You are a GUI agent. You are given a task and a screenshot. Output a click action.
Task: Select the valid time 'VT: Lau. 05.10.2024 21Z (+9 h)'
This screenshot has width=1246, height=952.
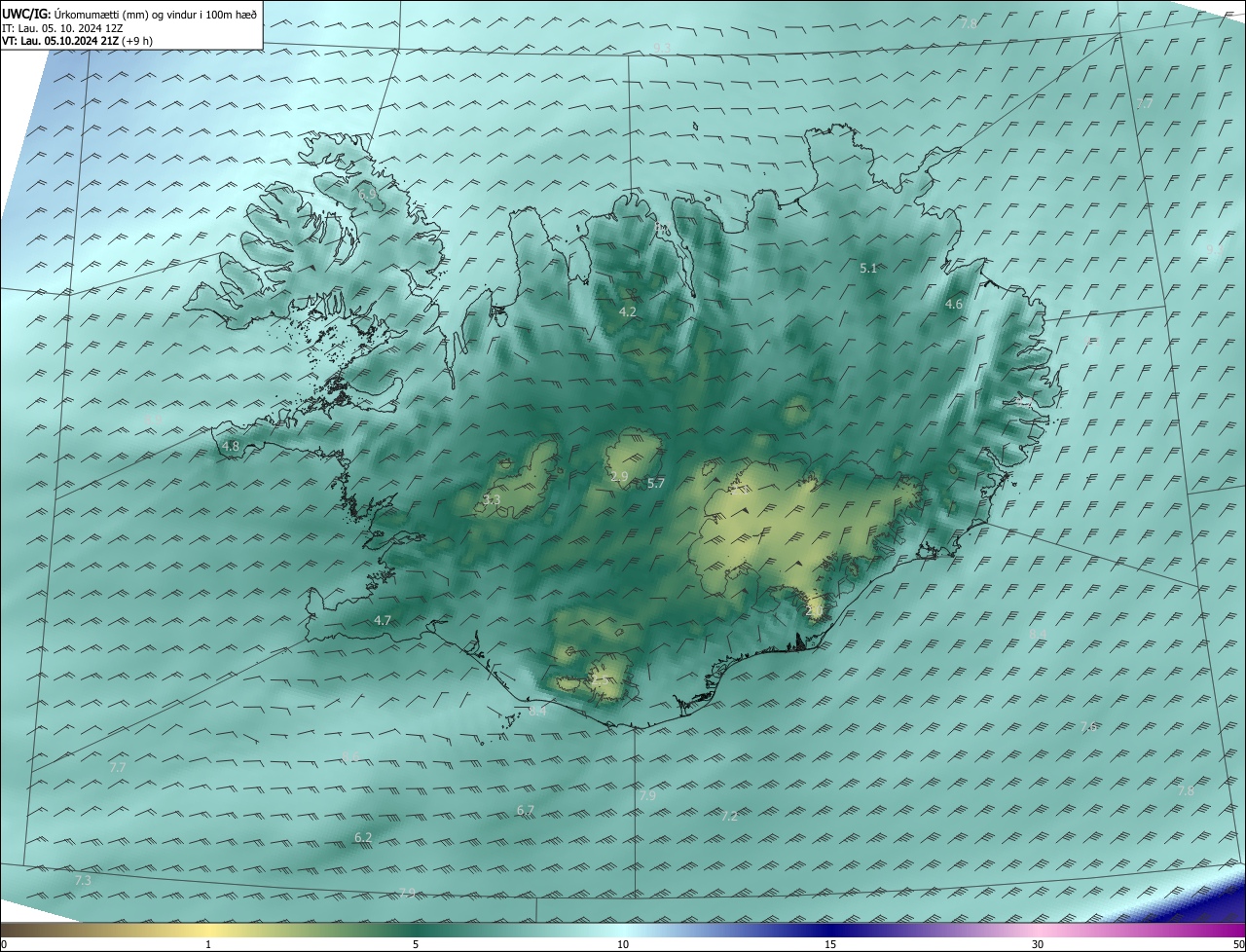click(77, 41)
